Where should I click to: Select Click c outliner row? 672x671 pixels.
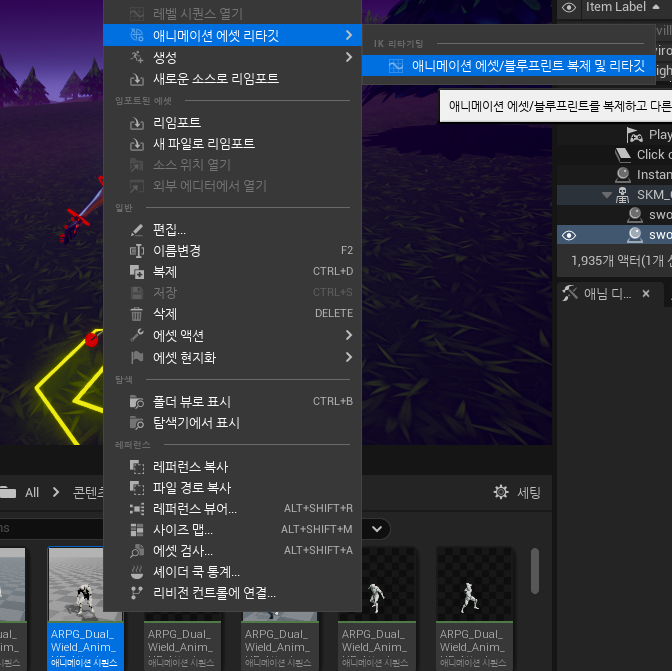click(614, 155)
